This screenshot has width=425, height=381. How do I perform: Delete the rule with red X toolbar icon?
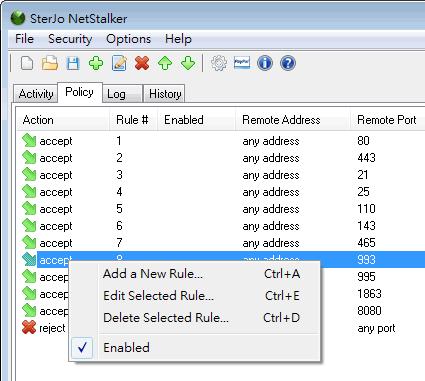tap(142, 63)
